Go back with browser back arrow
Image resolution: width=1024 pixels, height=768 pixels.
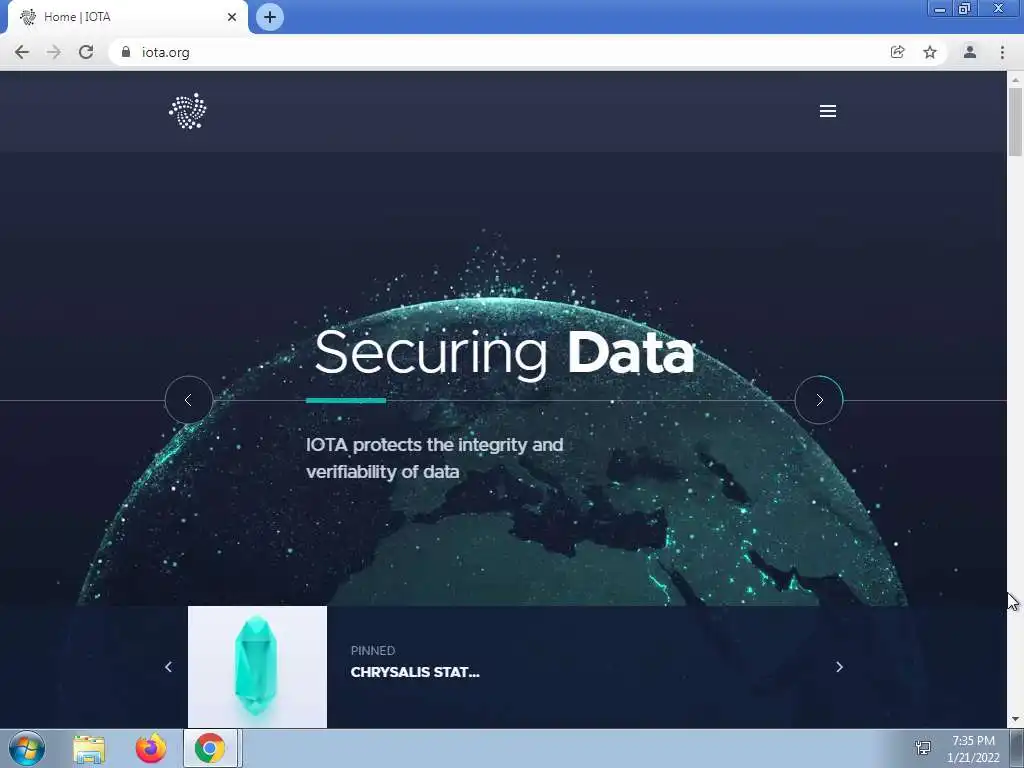tap(22, 52)
